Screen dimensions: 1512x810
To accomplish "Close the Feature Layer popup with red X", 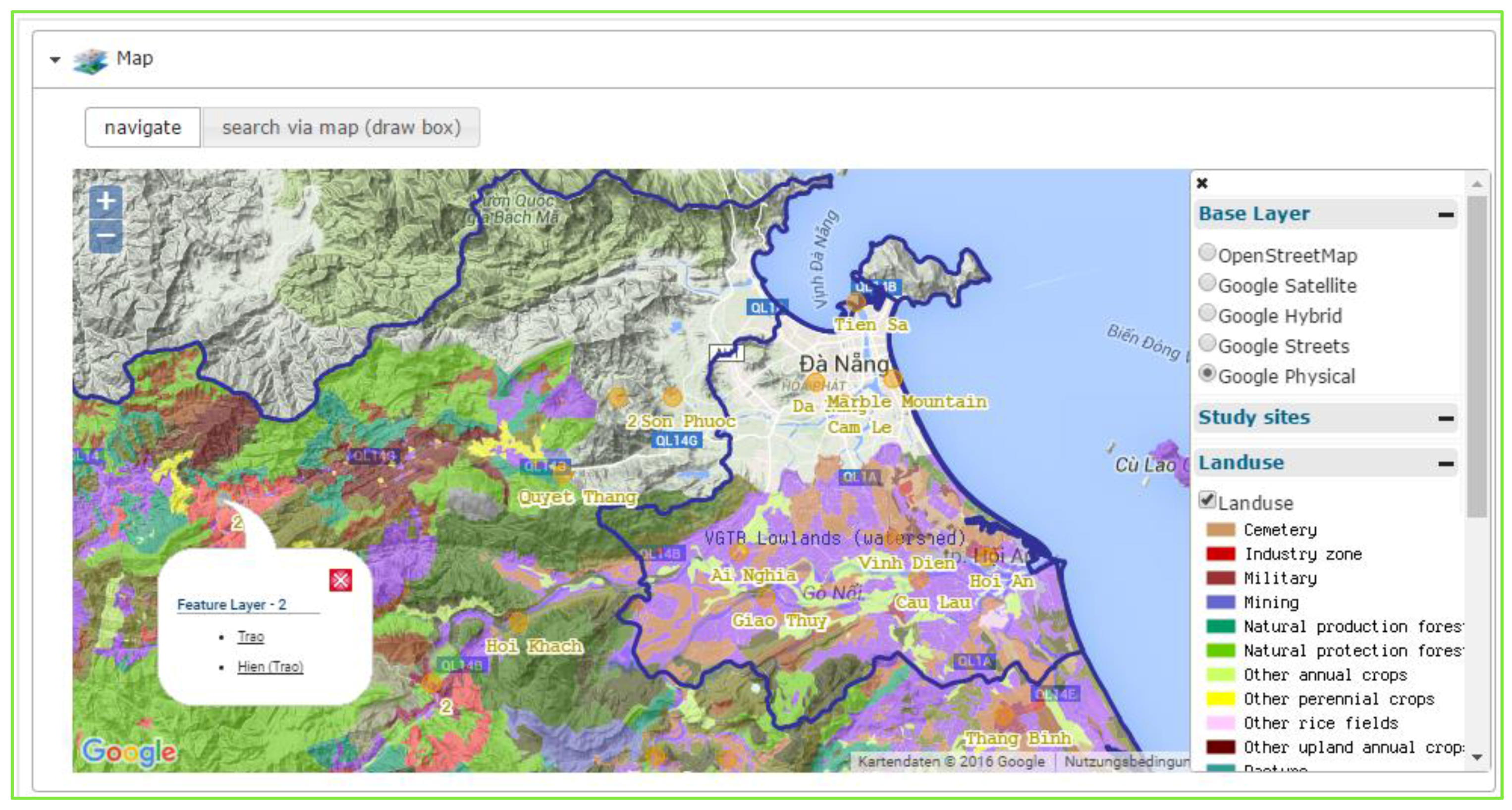I will tap(340, 580).
